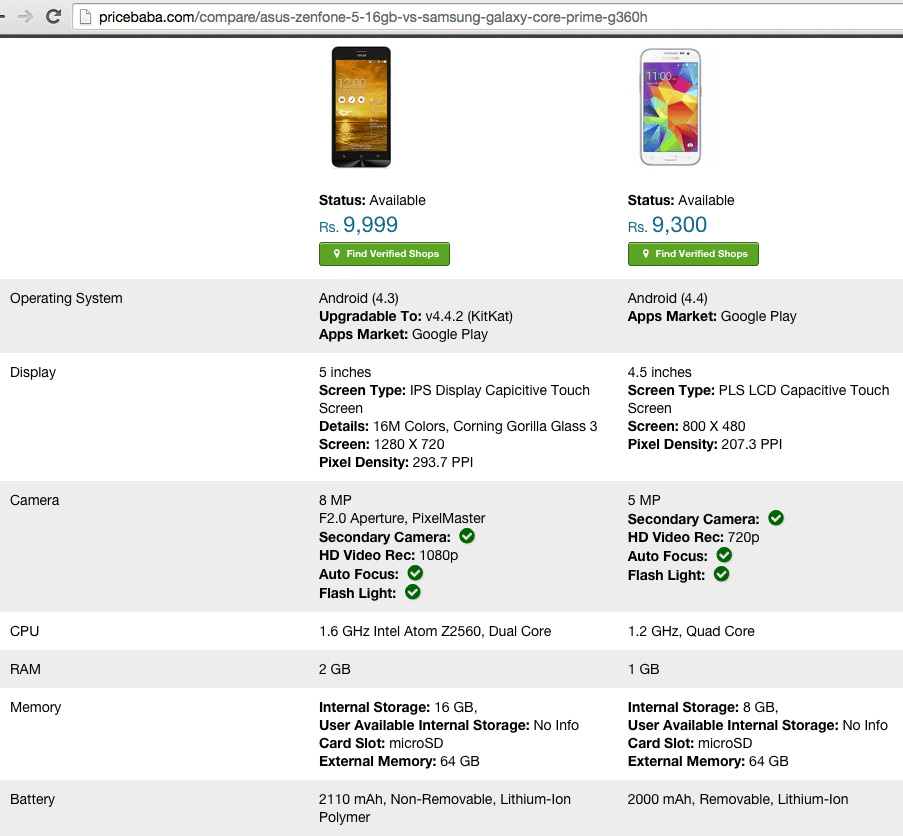This screenshot has height=836, width=903.
Task: Click 2110 mAh, Non-Removable battery text
Action: point(445,808)
